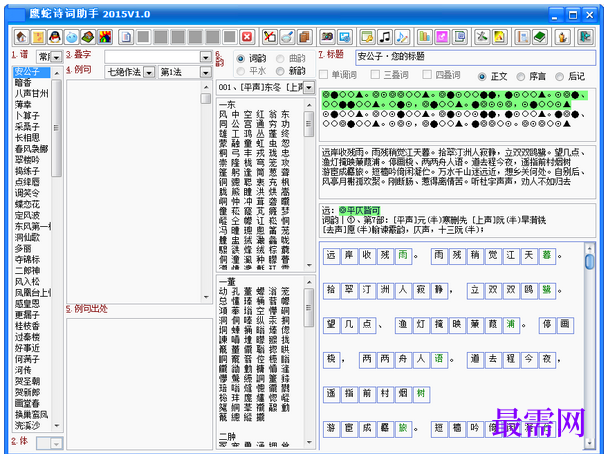Select 八声甘州 in the tune list
This screenshot has width=604, height=454.
(x=32, y=94)
